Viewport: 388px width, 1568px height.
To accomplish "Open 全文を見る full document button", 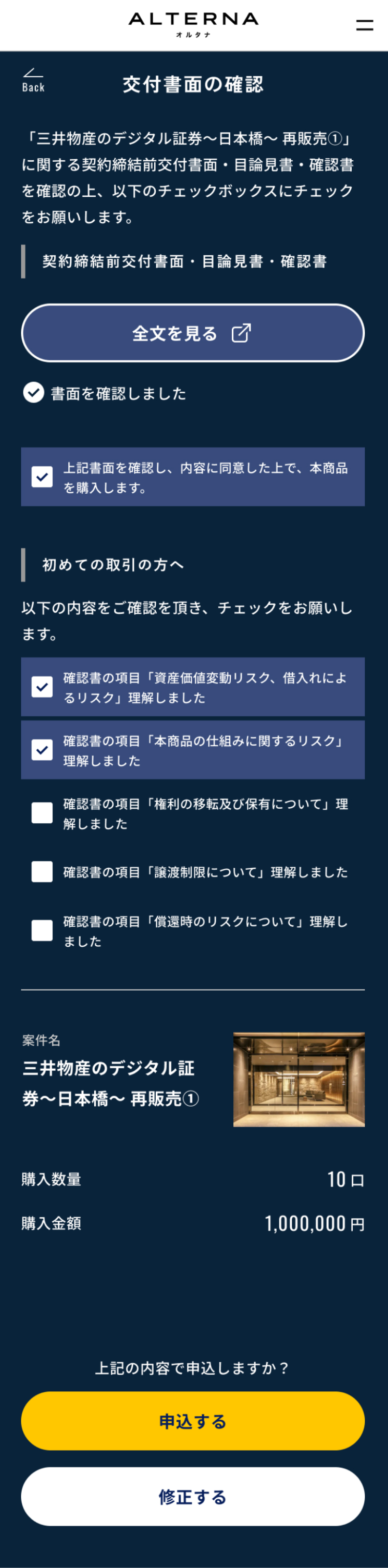I will coord(193,333).
